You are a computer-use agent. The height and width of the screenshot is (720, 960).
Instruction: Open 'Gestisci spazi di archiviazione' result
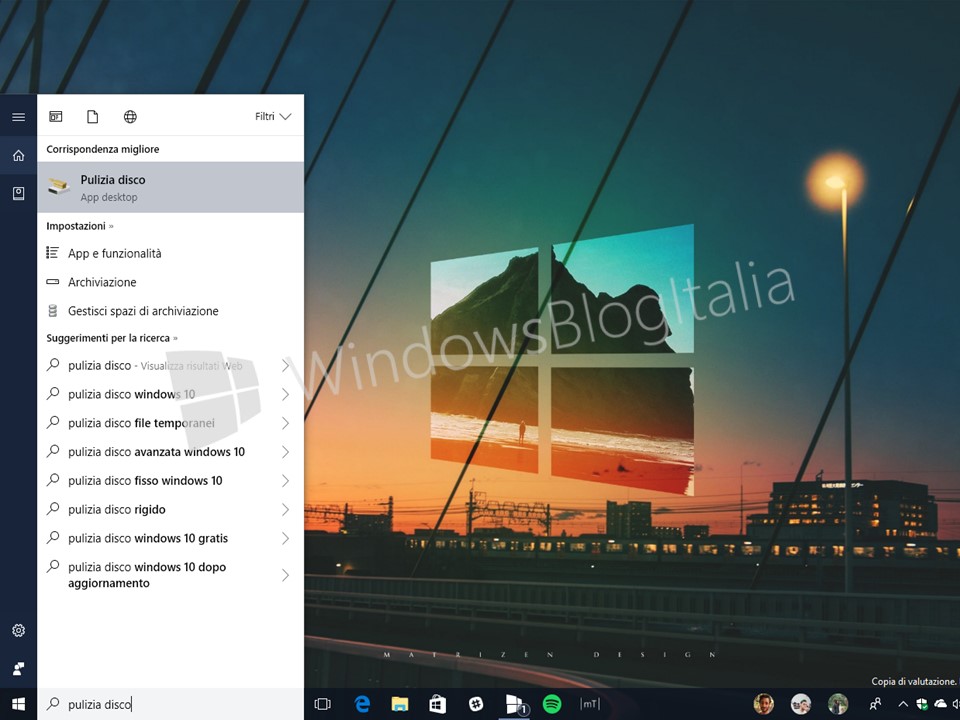coord(143,311)
